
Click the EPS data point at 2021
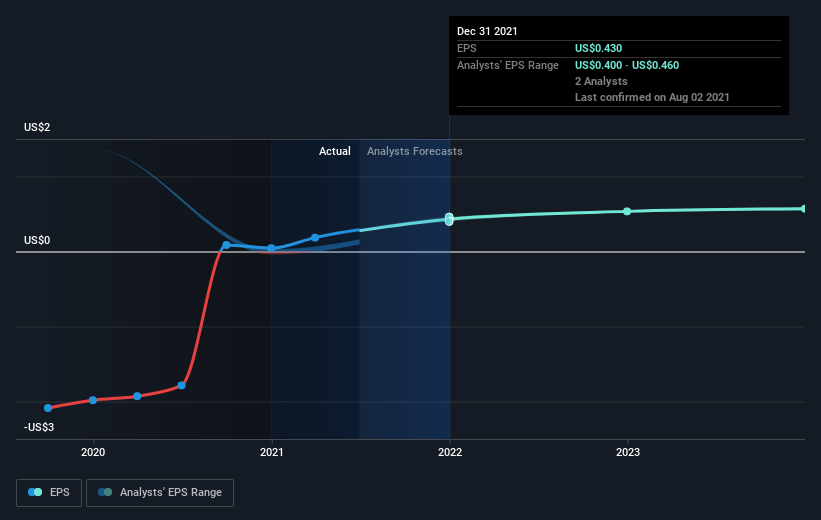[271, 248]
